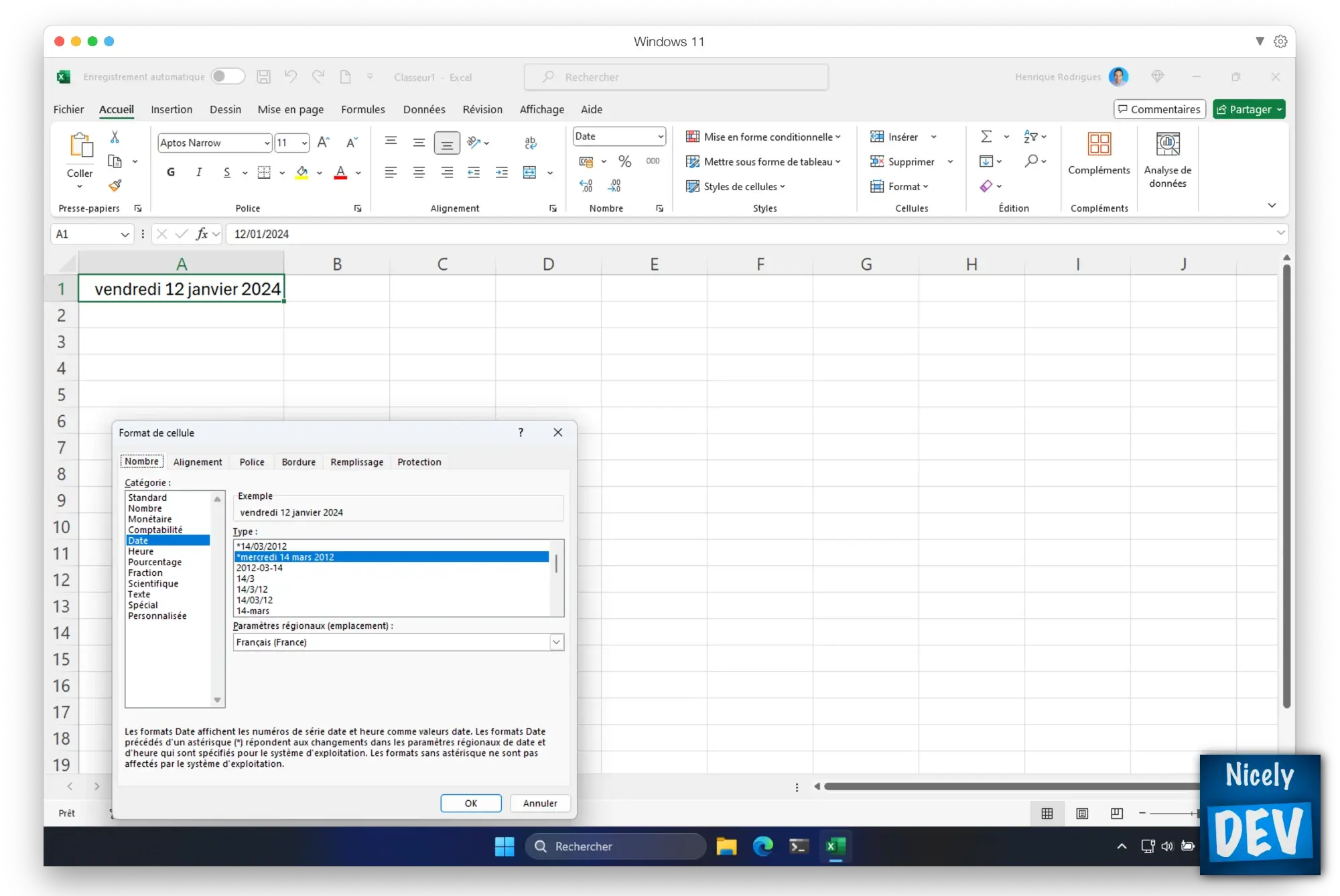Click the find and select magnifier icon

tap(1032, 161)
